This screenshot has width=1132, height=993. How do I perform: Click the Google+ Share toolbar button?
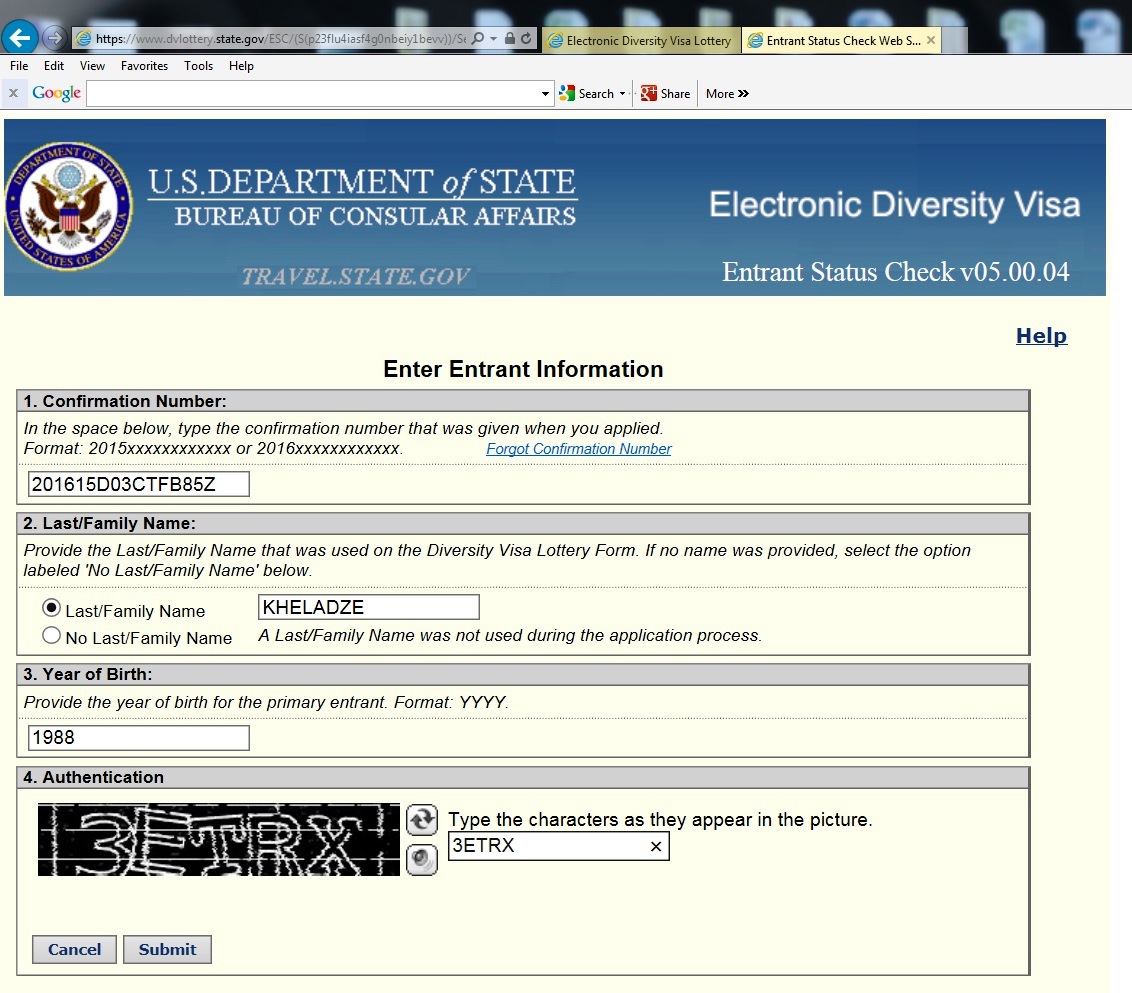[666, 93]
